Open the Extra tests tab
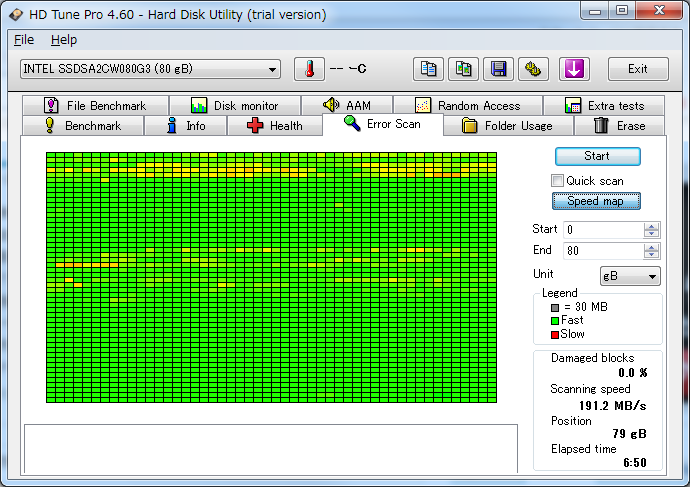This screenshot has width=690, height=487. 604,106
